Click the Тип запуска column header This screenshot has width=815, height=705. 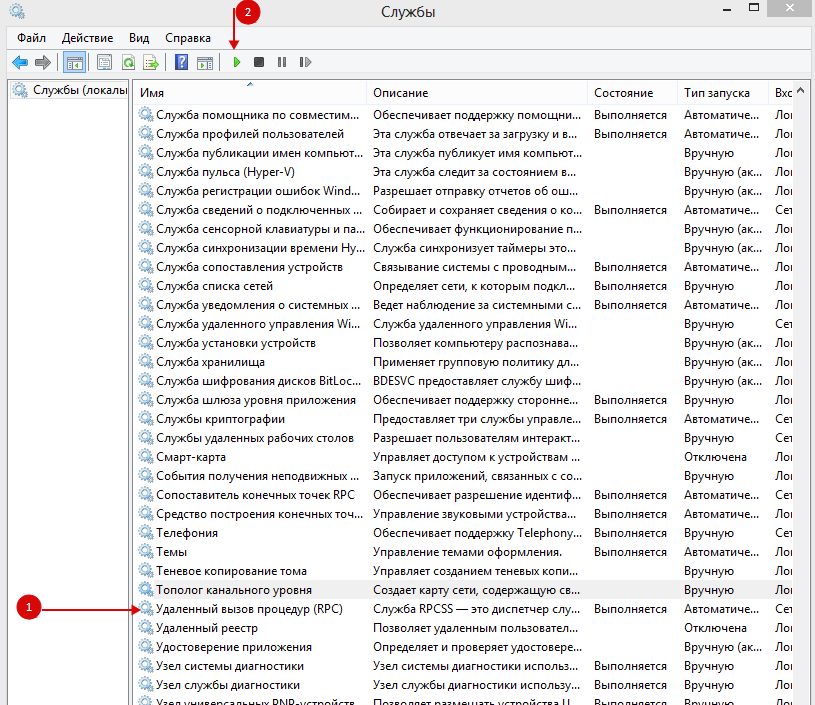pos(716,92)
